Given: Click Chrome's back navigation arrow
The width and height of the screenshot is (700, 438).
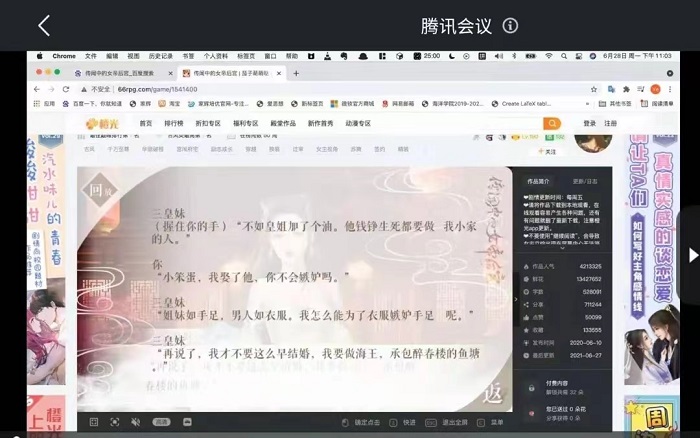Looking at the screenshot, I should (x=37, y=89).
